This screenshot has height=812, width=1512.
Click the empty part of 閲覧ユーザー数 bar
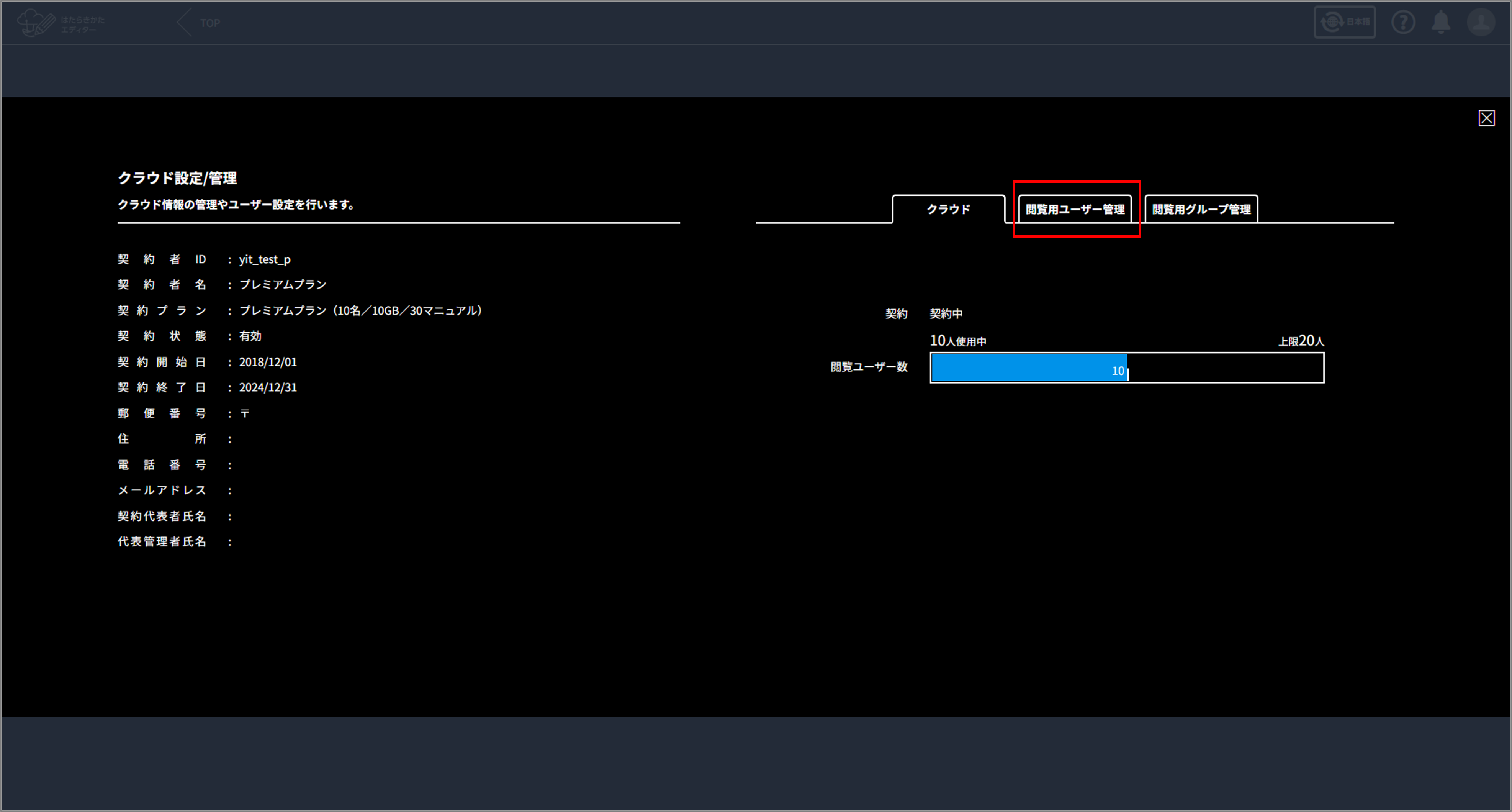[1226, 368]
